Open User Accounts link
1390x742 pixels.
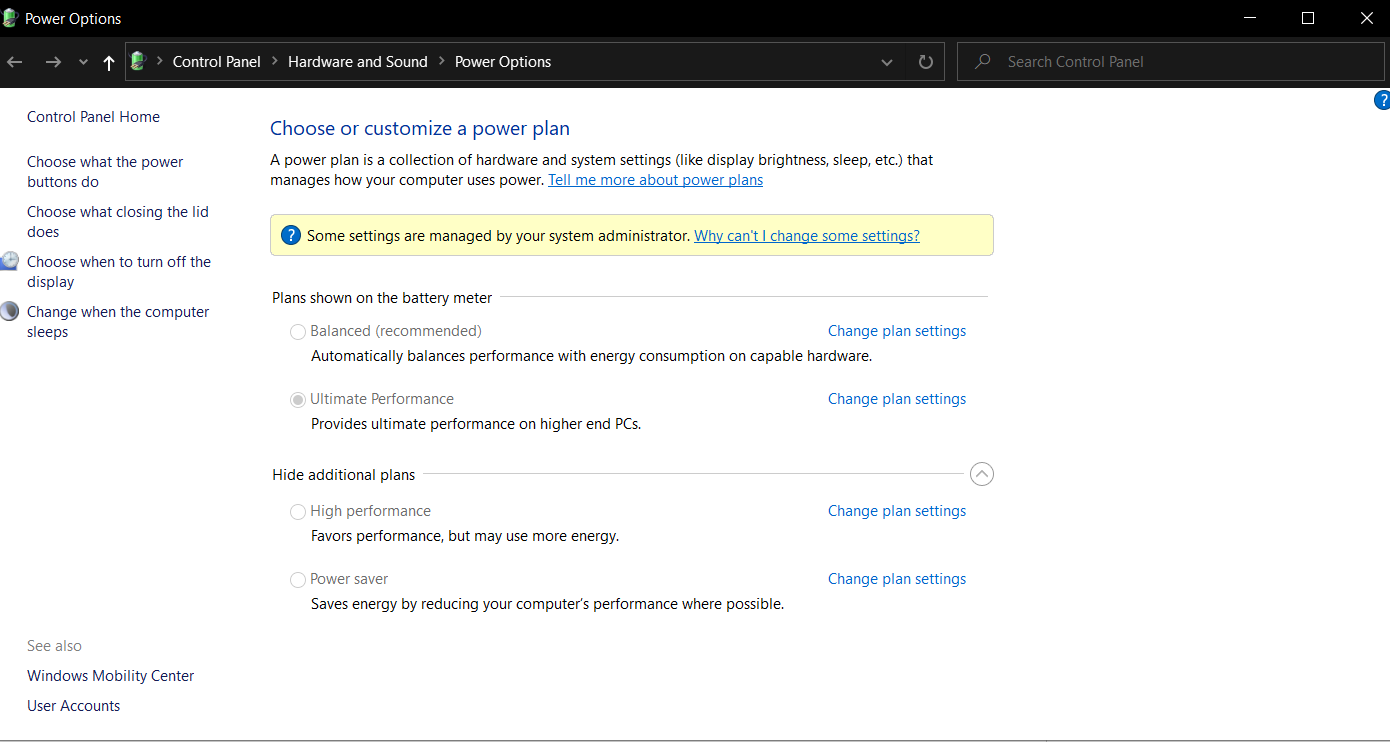(x=73, y=706)
